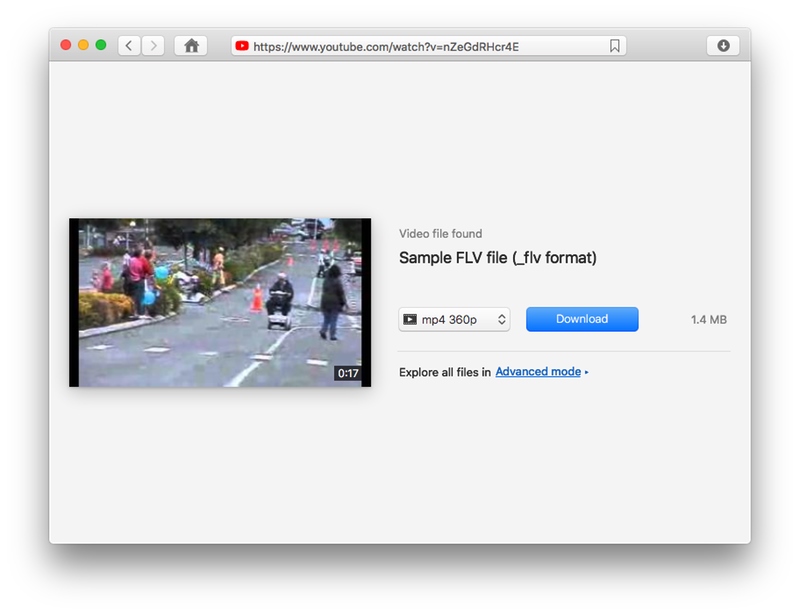Screen dimensions: 800x614
Task: Click the Explore all files in text
Action: pyautogui.click(x=445, y=372)
